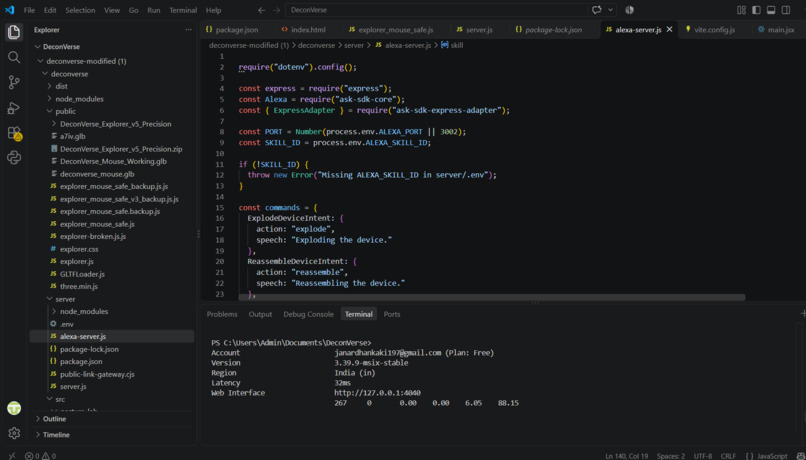Collapse the deconverse folder

tap(112, 74)
